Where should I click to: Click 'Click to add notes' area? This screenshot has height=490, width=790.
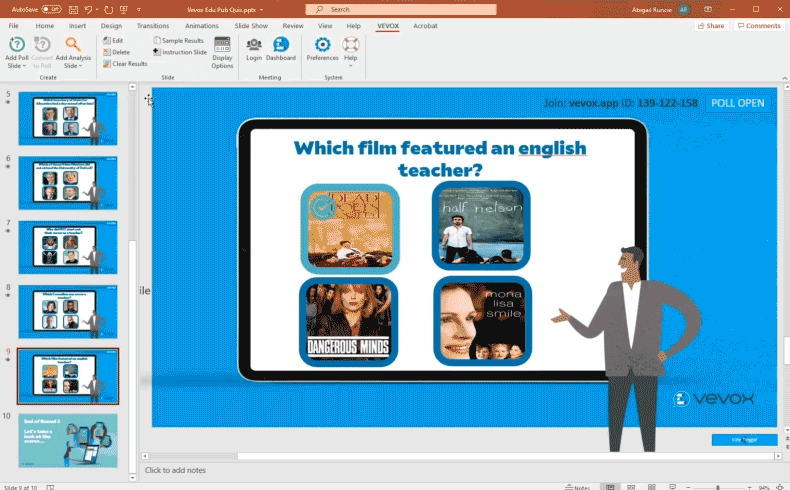[x=175, y=470]
